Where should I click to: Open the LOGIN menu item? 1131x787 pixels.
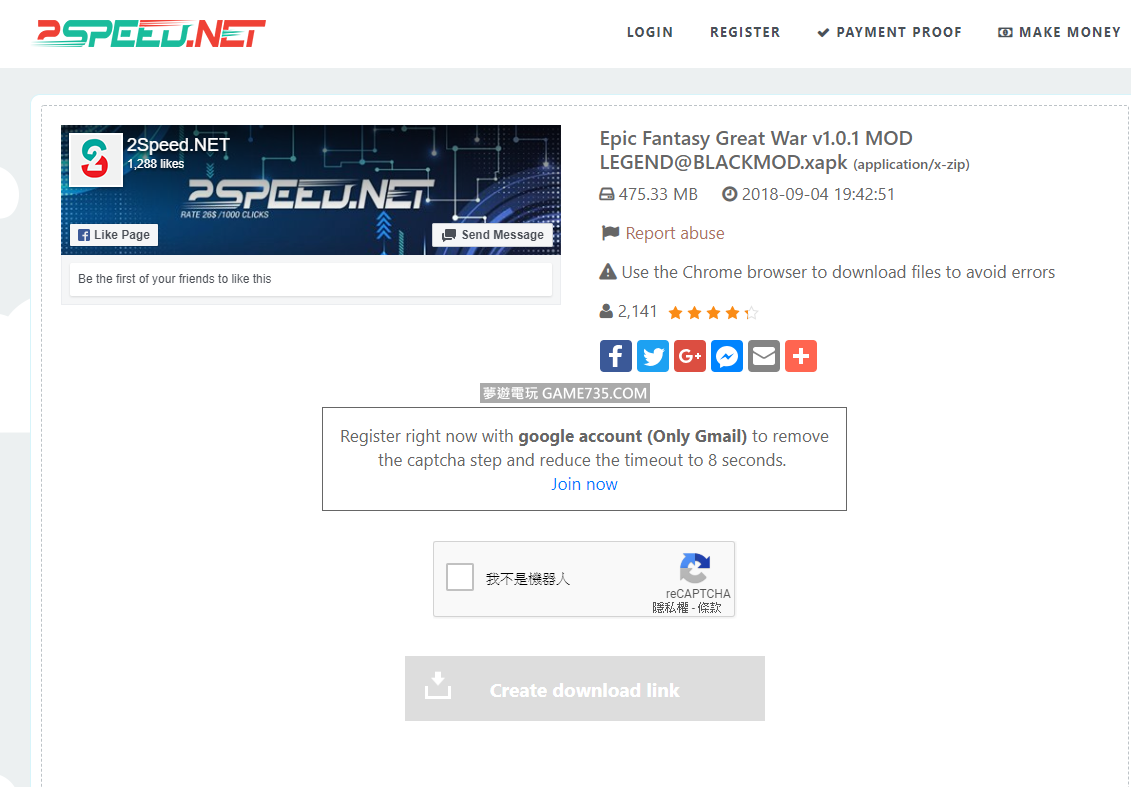(x=649, y=32)
